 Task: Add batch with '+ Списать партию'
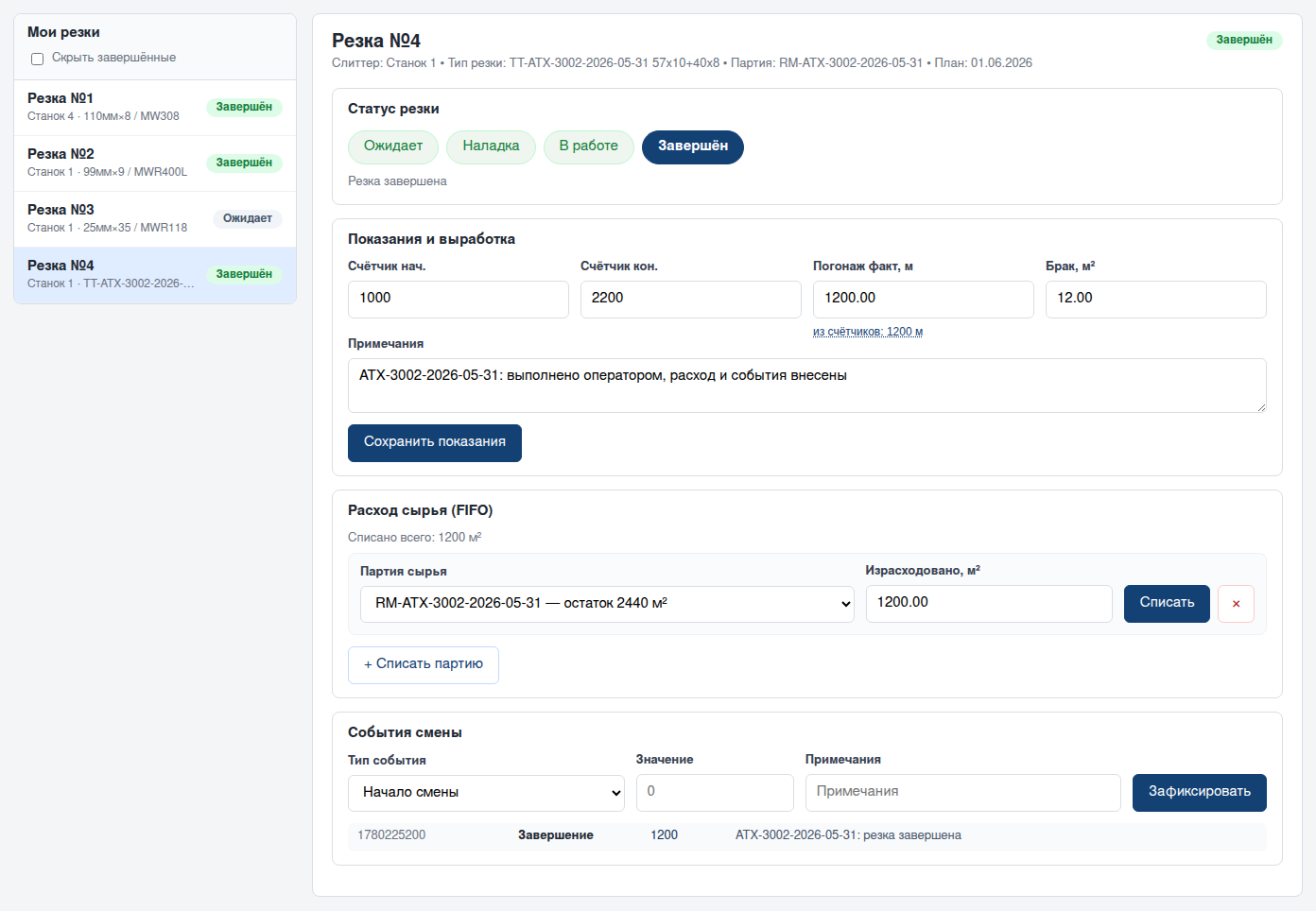[x=424, y=665]
